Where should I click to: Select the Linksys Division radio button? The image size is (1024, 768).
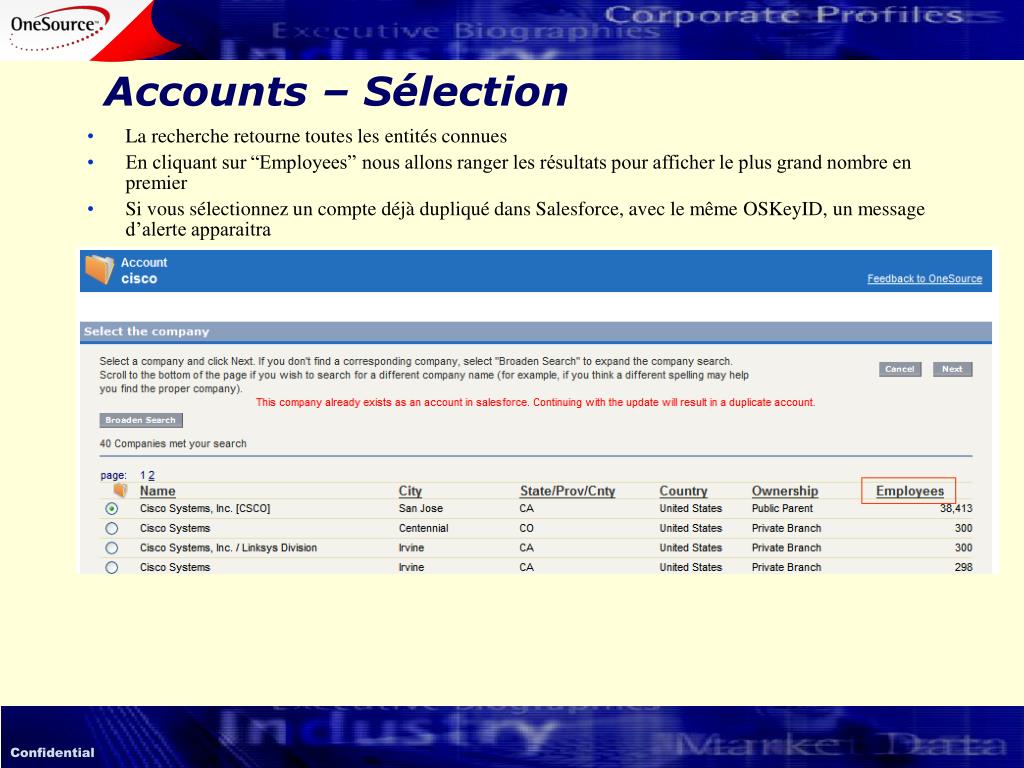click(x=112, y=548)
